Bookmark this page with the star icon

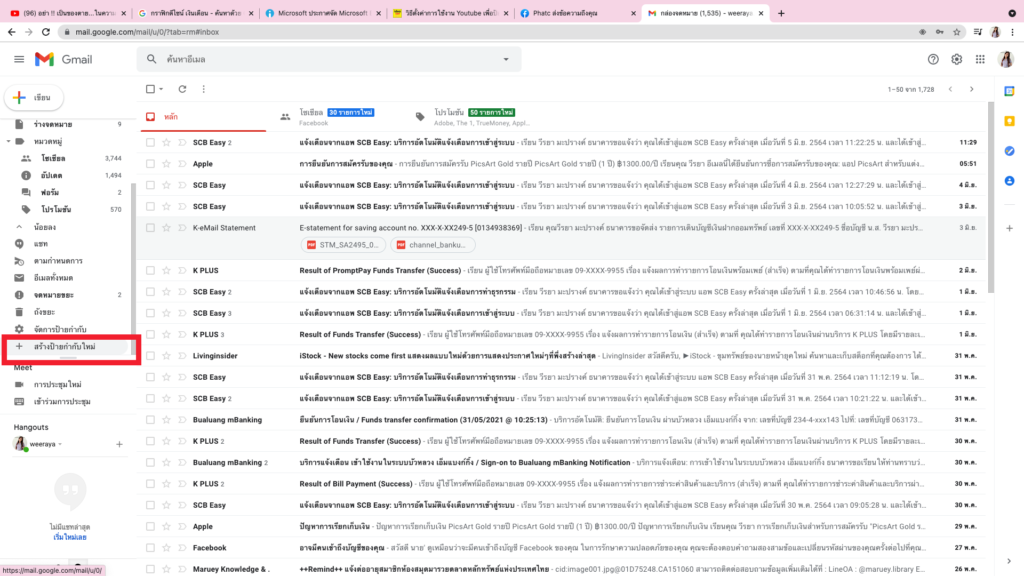click(957, 32)
